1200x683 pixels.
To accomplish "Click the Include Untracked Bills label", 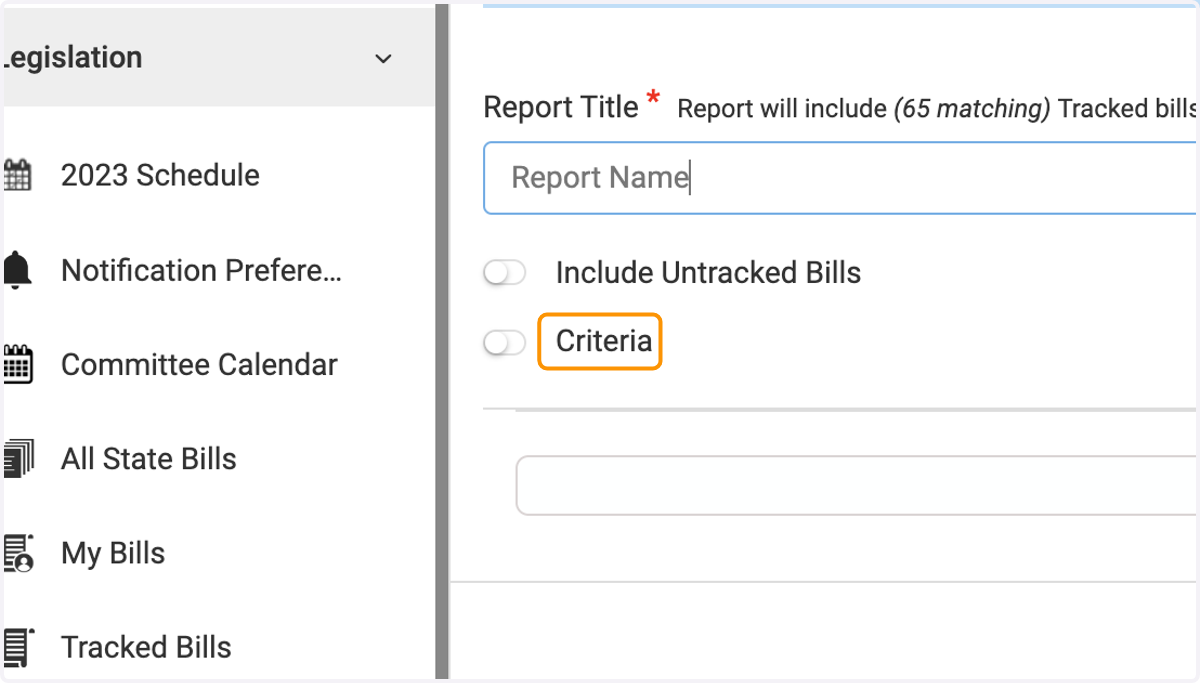I will coord(708,272).
